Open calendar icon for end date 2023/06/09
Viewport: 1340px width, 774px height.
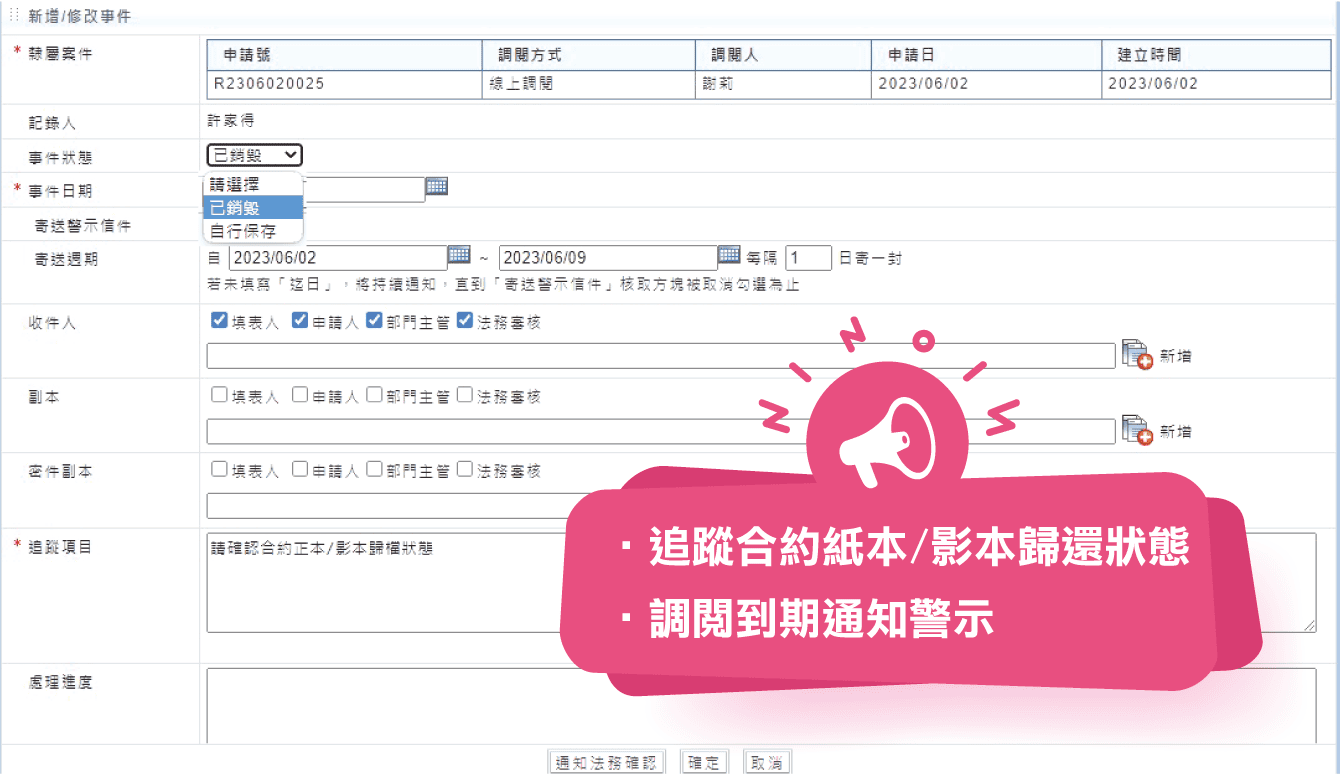point(729,254)
